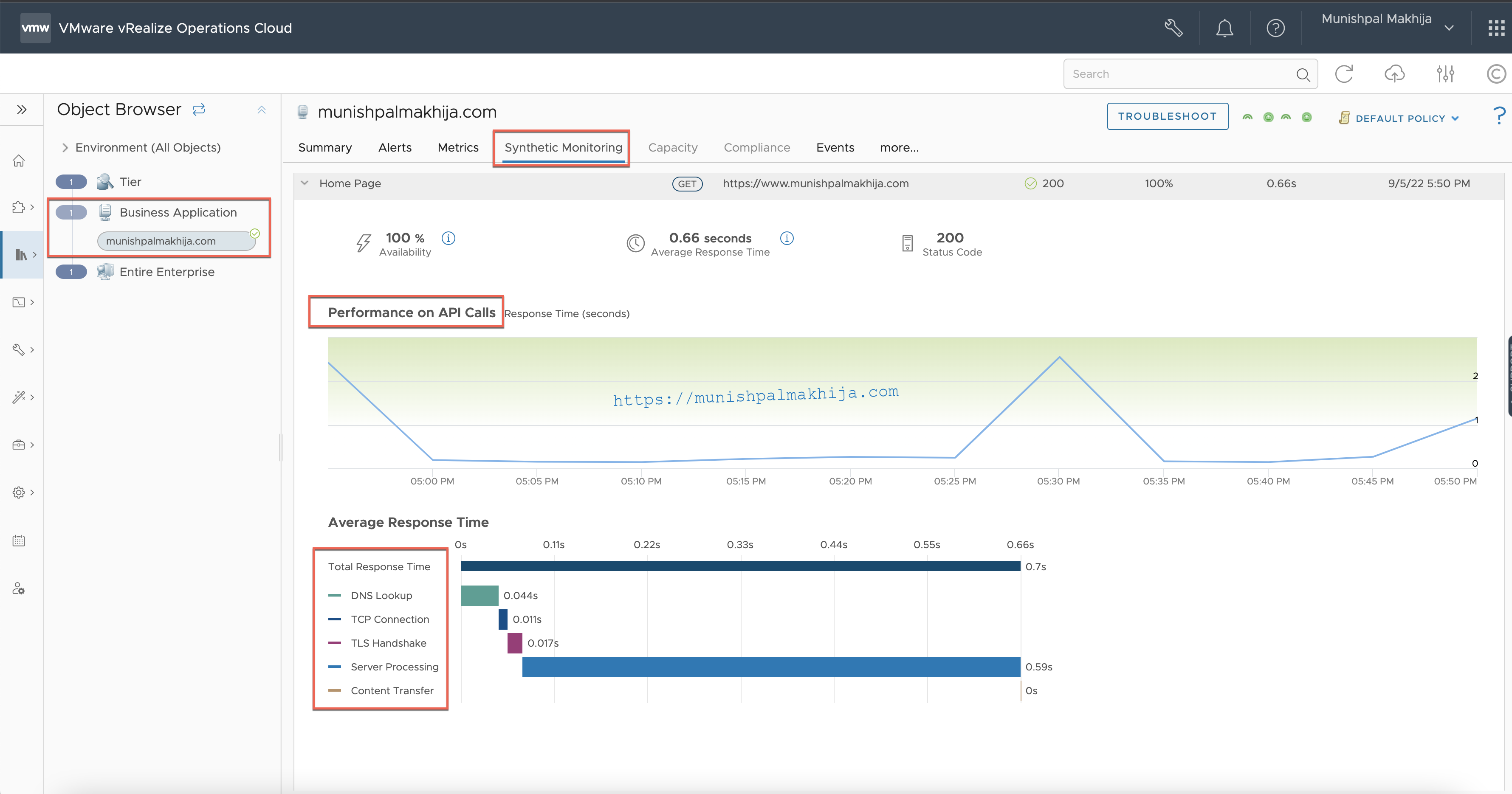
Task: Click the cloud upload icon
Action: (1395, 74)
